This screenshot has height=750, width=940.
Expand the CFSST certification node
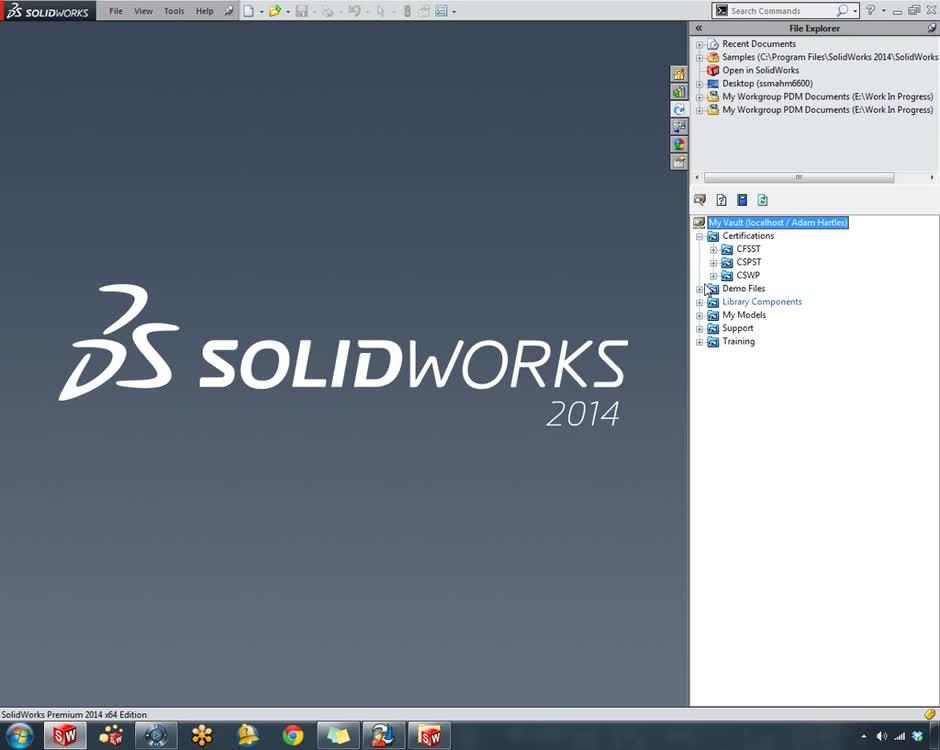tap(712, 249)
